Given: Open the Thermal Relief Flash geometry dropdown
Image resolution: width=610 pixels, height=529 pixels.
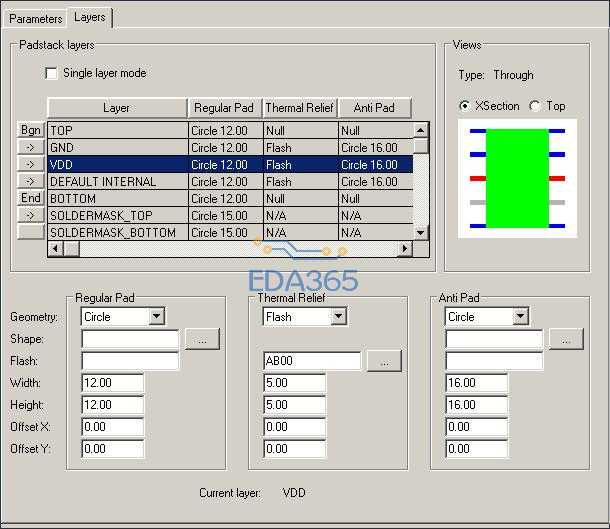Looking at the screenshot, I should click(339, 316).
